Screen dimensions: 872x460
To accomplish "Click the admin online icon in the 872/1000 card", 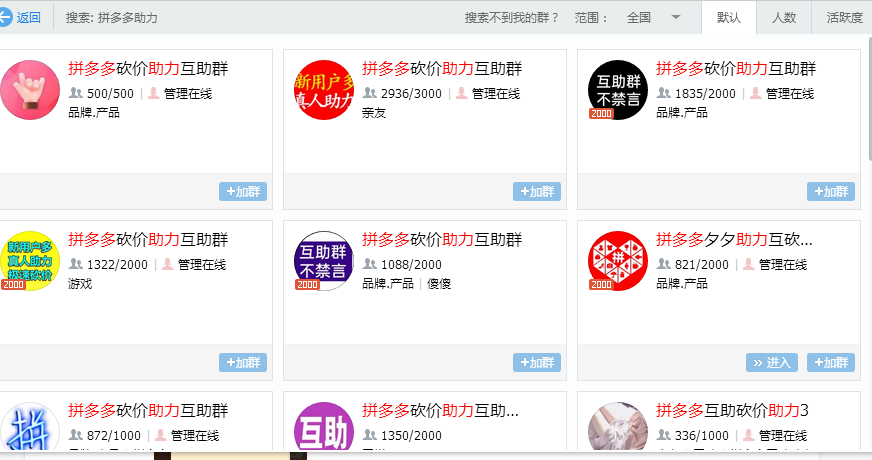I will coord(161,434).
